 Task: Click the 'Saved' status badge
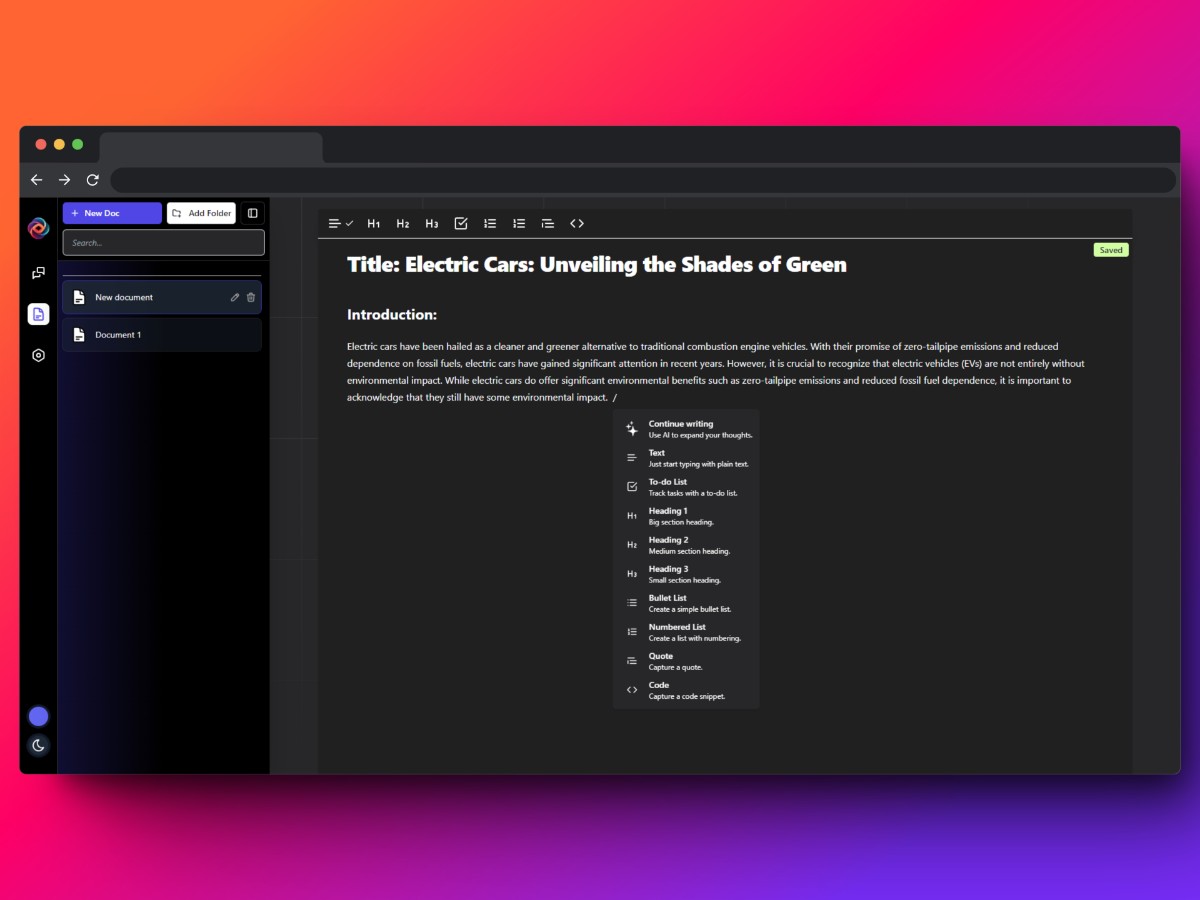(1111, 250)
